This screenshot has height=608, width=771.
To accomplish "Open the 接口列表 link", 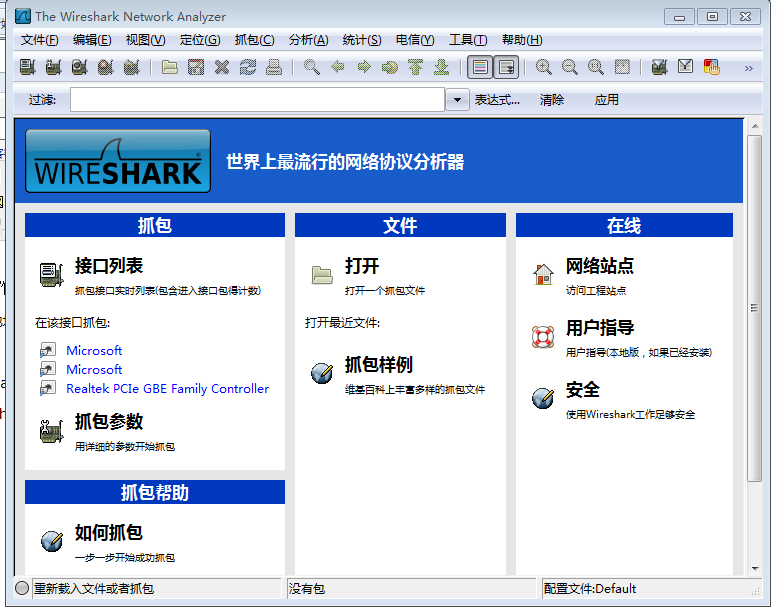I will pyautogui.click(x=109, y=266).
